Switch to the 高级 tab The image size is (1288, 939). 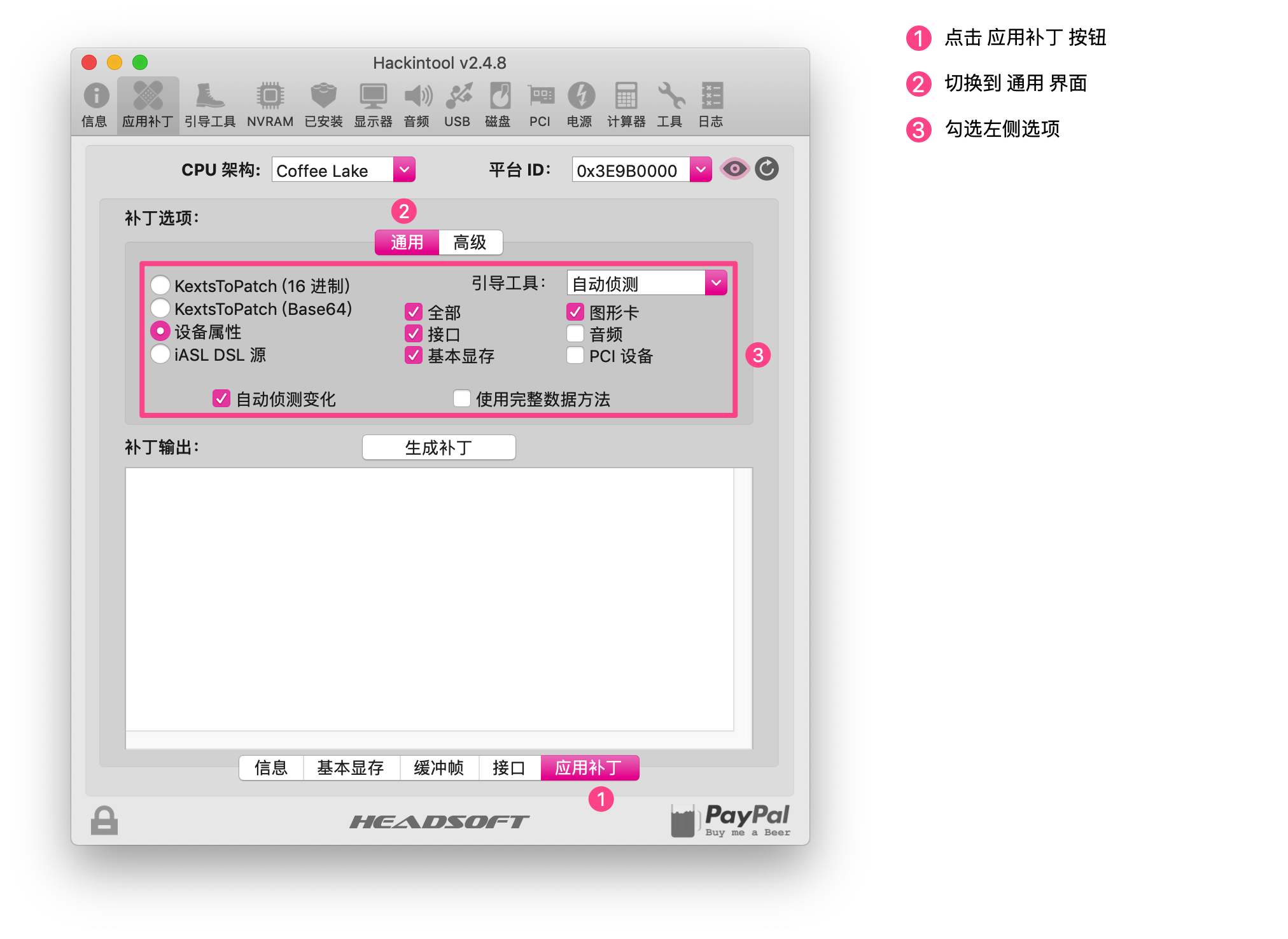[x=470, y=242]
